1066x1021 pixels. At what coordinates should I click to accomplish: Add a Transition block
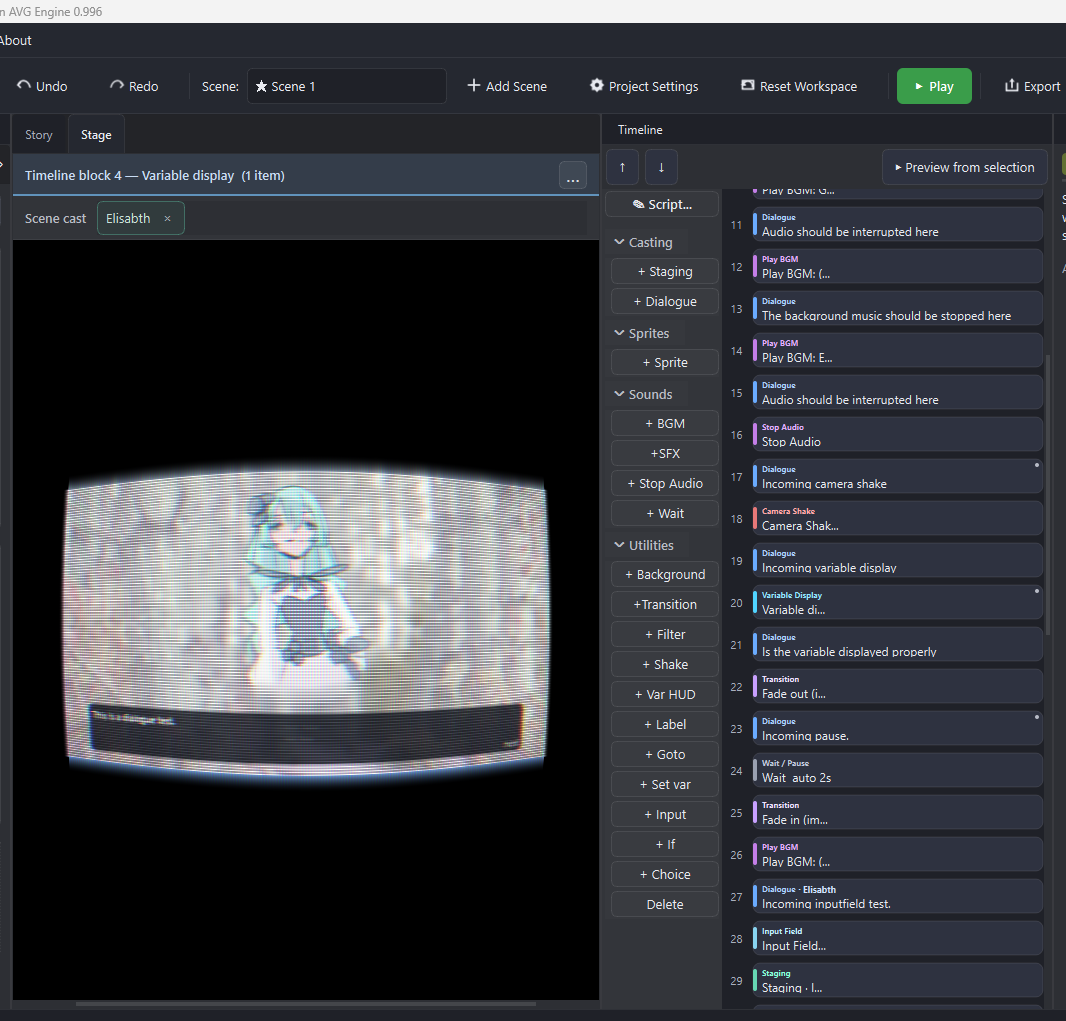pos(665,604)
